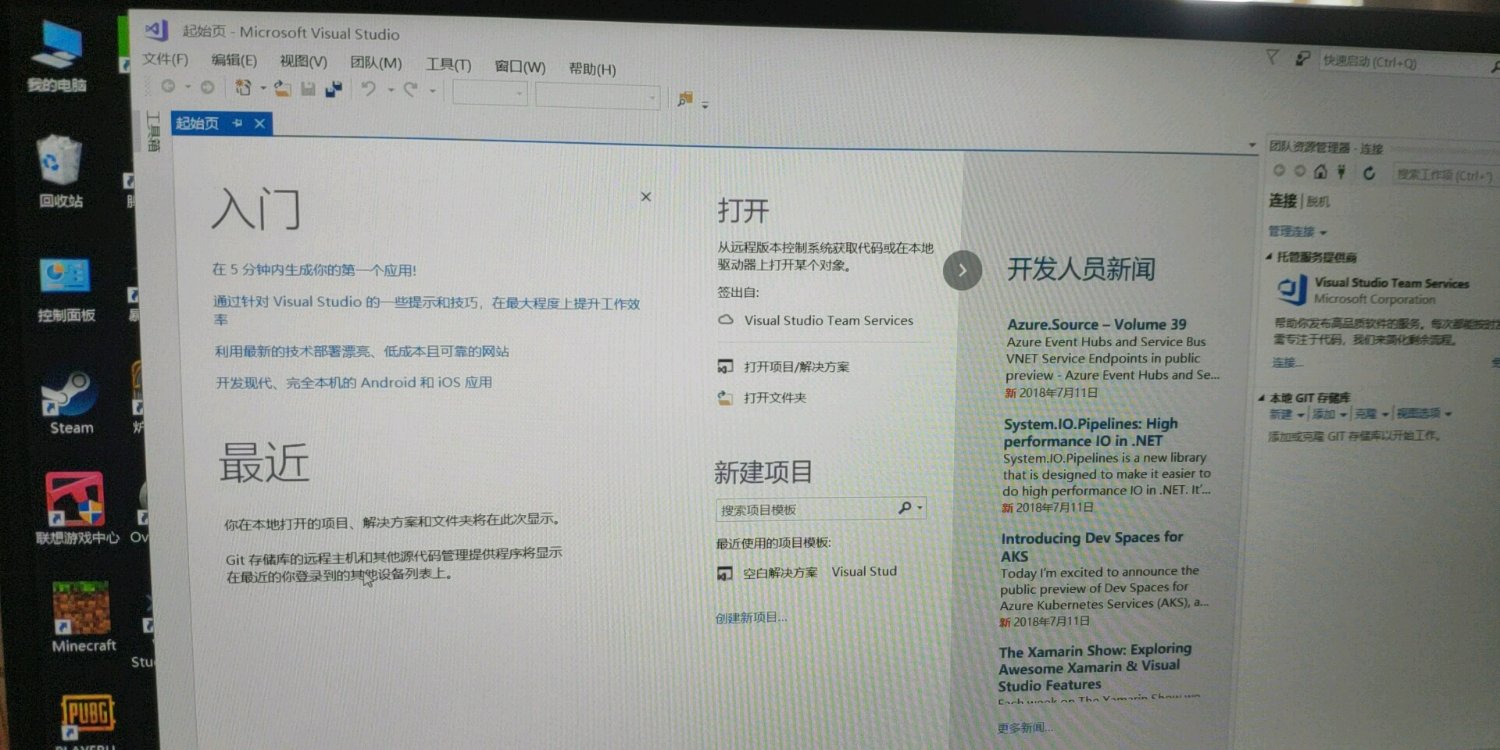
Task: Click the 创建新项目 link
Action: tap(751, 617)
